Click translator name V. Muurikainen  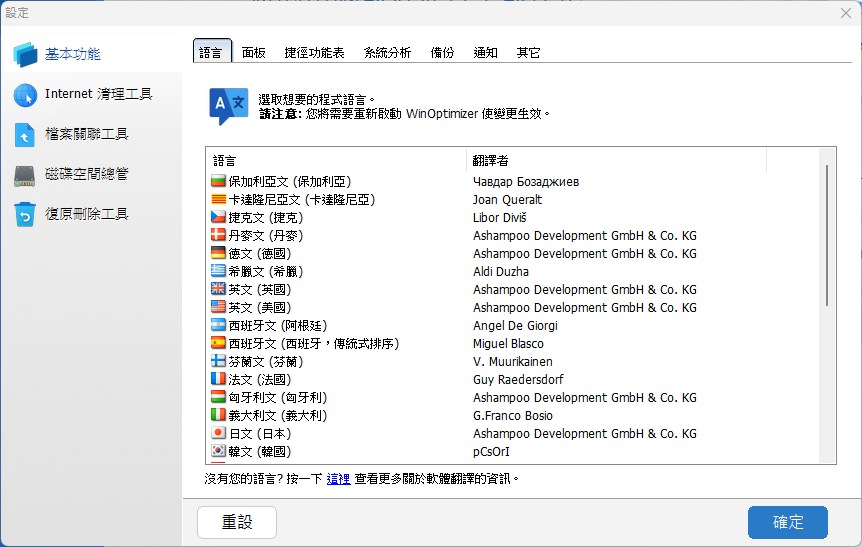click(513, 362)
